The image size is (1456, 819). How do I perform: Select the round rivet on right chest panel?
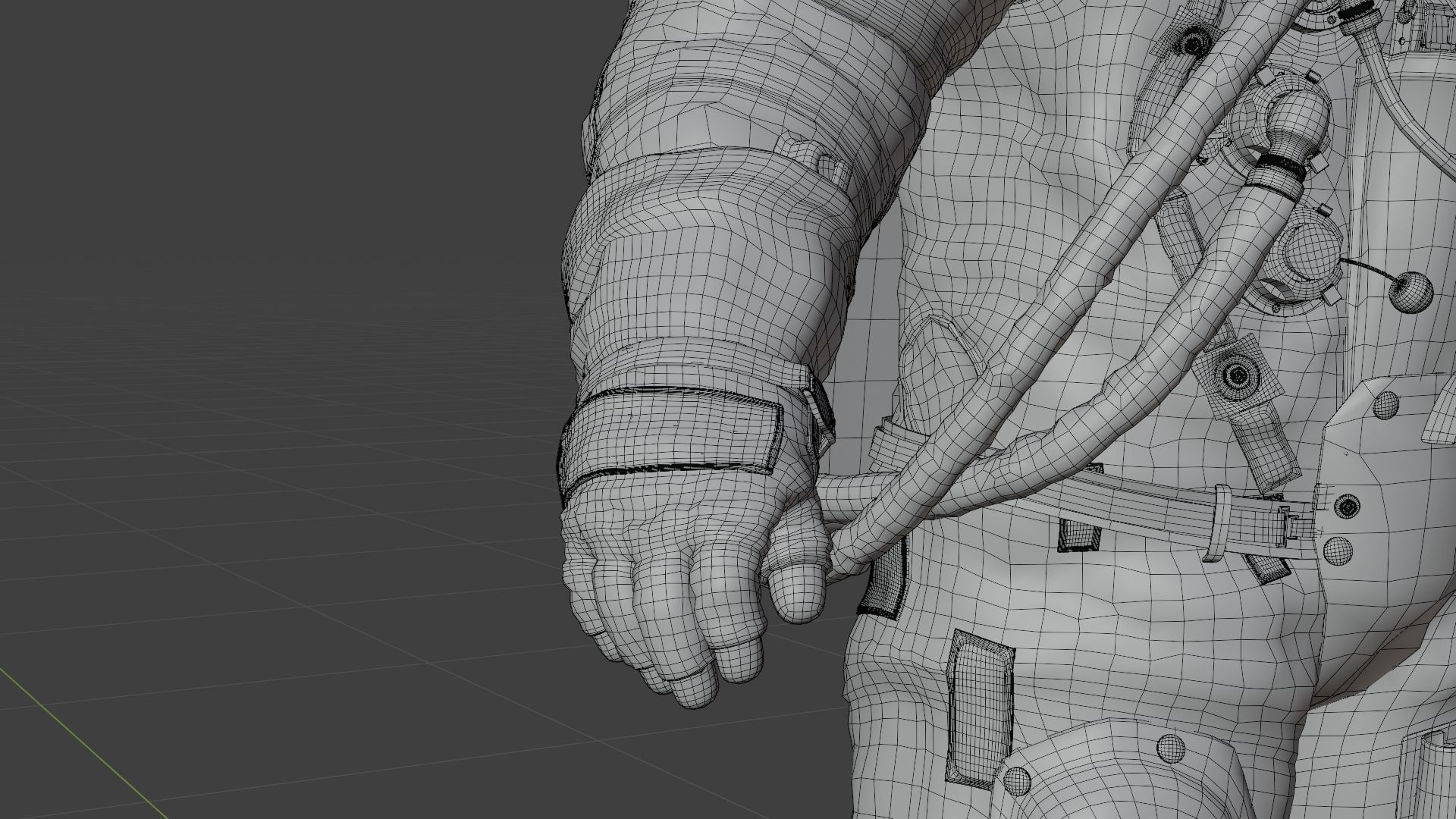point(1385,406)
